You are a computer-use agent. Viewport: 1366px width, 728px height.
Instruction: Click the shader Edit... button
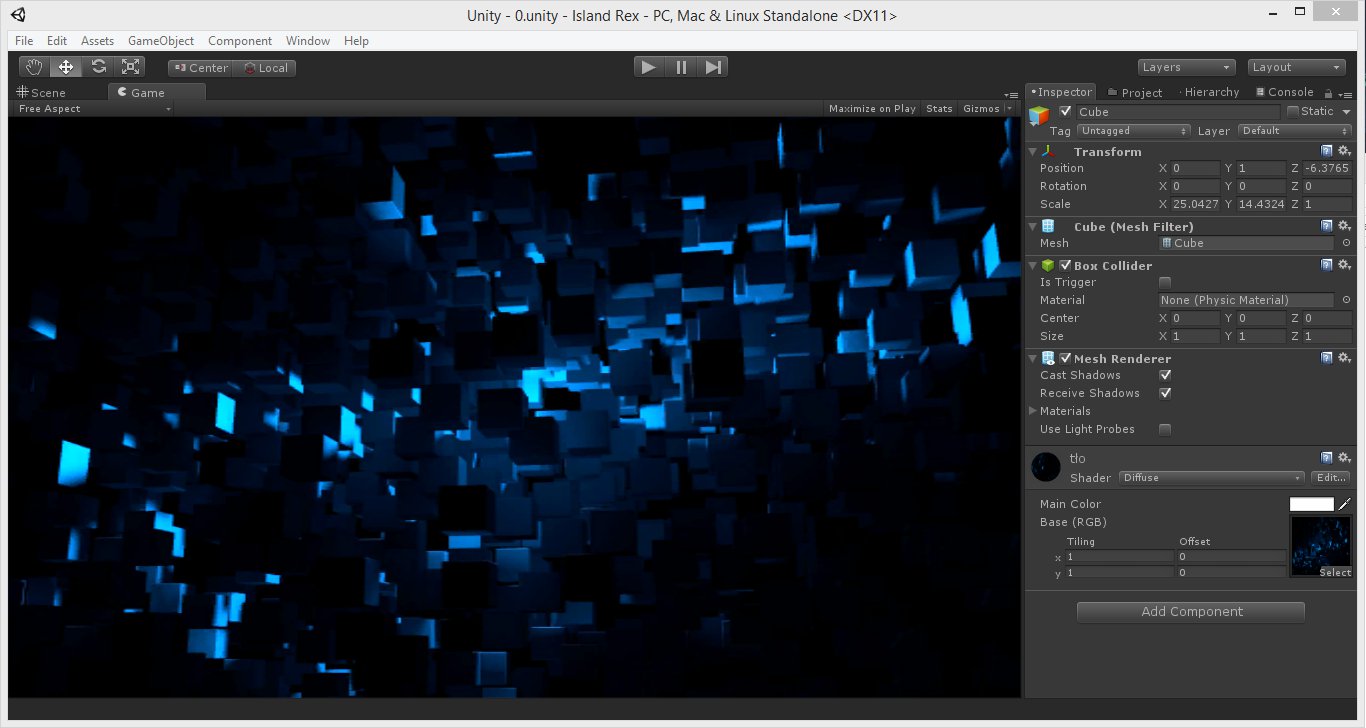click(1331, 478)
